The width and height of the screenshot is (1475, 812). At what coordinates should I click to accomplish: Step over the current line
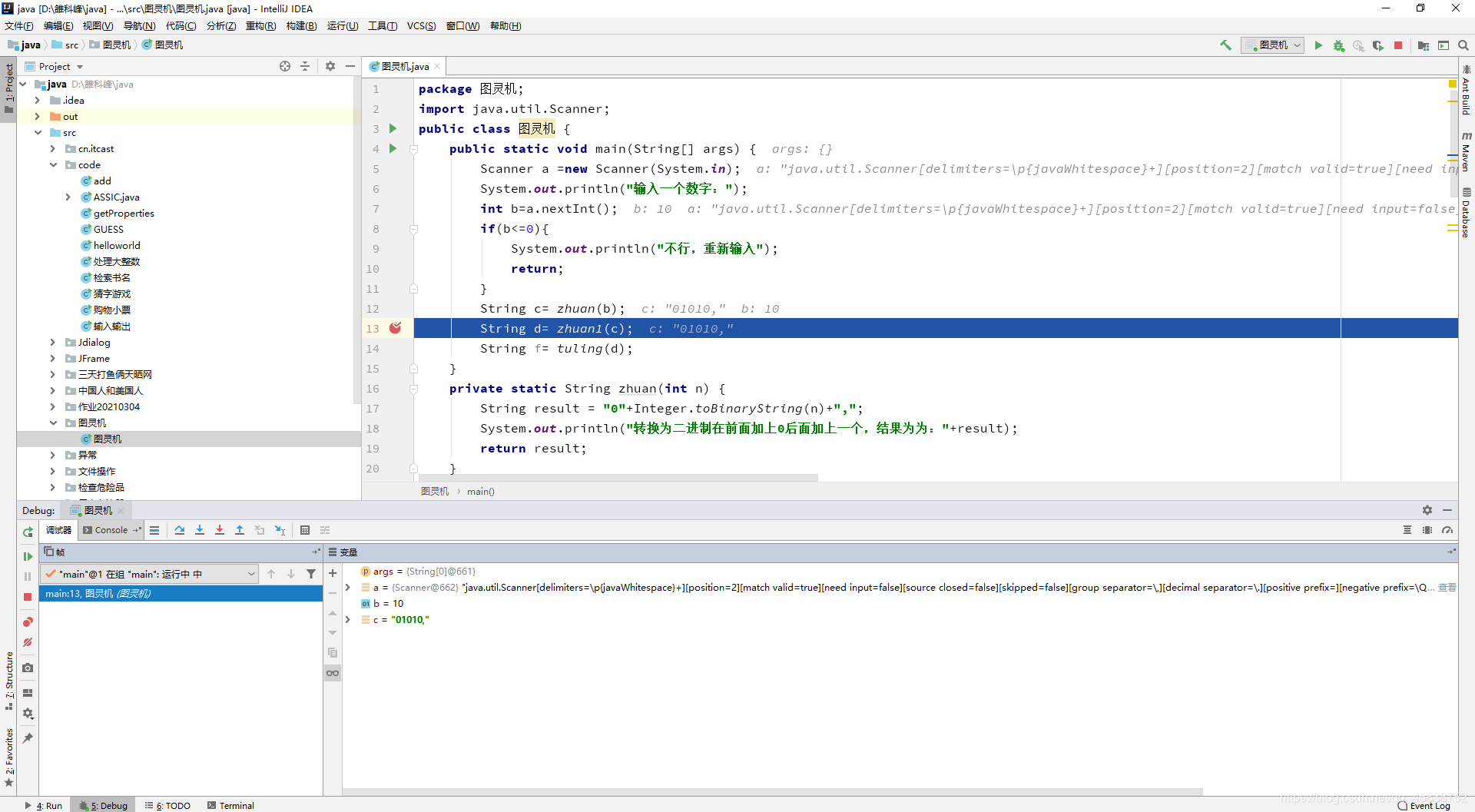point(180,530)
